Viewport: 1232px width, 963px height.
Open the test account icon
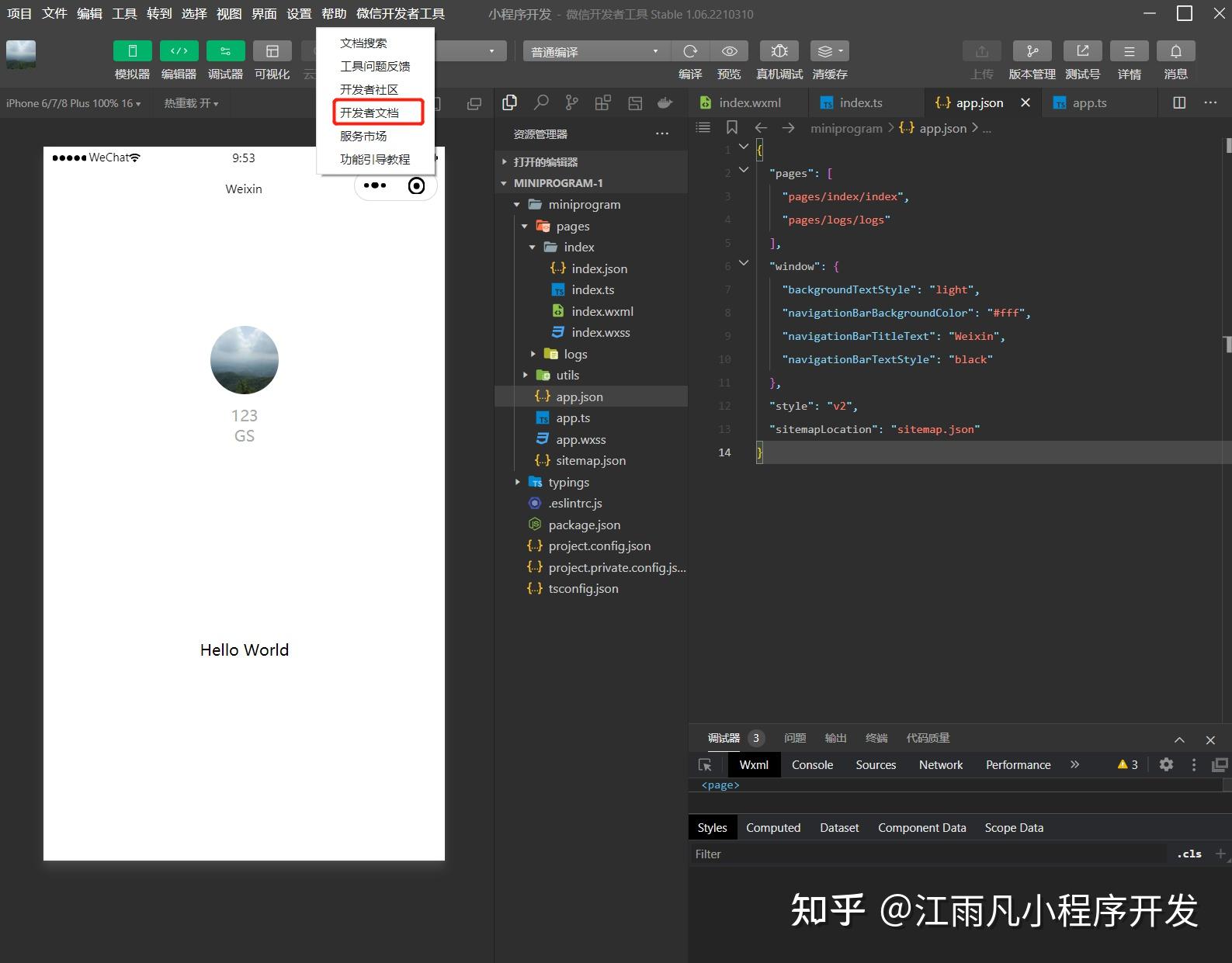(1082, 51)
